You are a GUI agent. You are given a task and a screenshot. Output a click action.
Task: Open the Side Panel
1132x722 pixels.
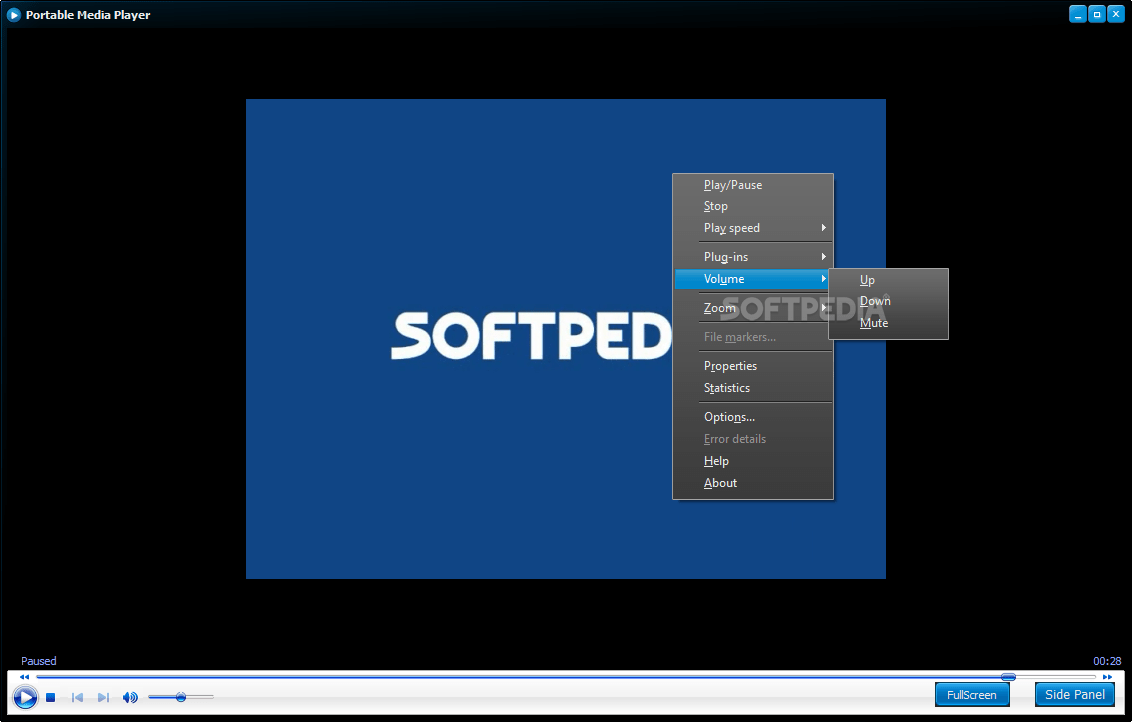click(x=1075, y=695)
